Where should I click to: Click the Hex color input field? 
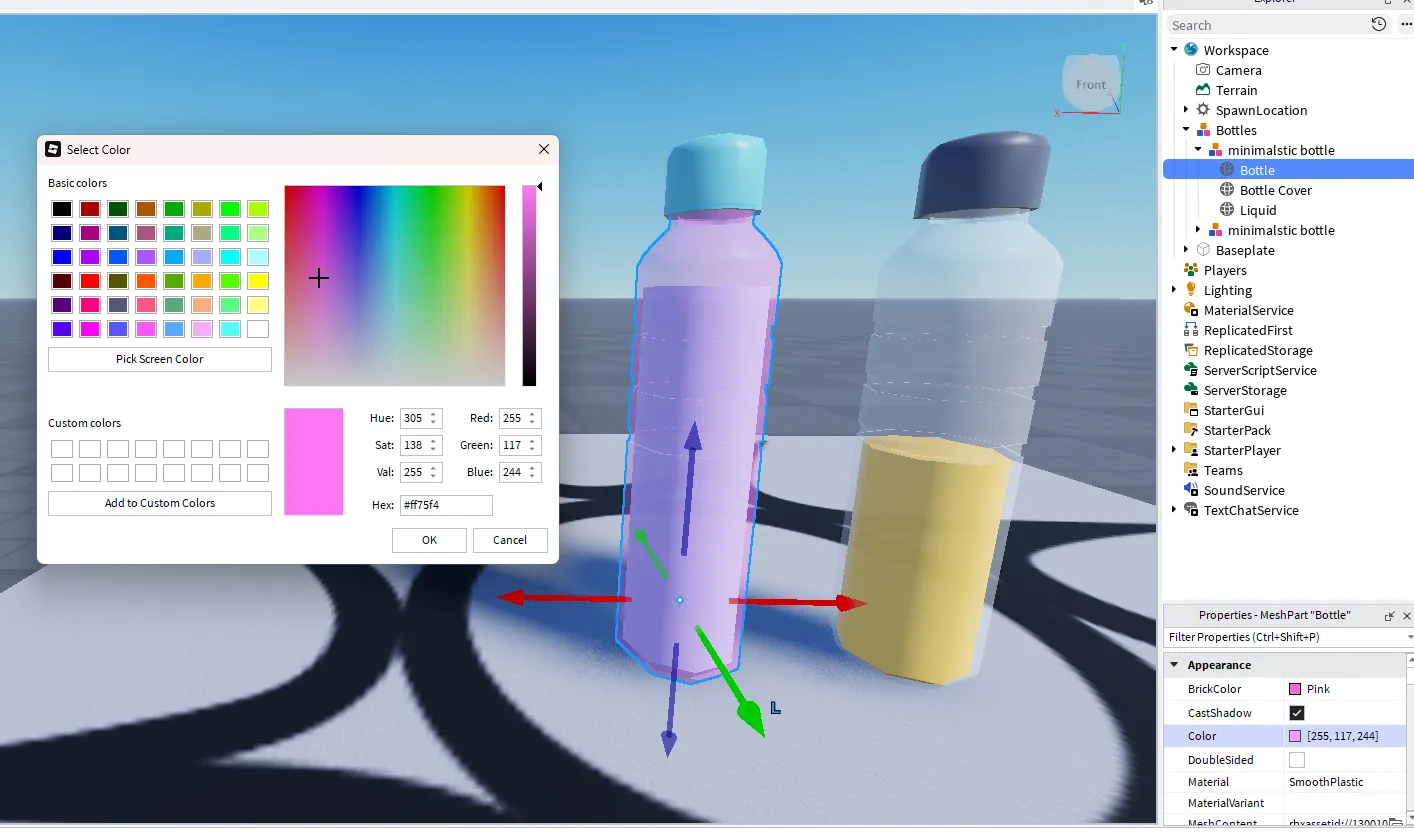(446, 506)
